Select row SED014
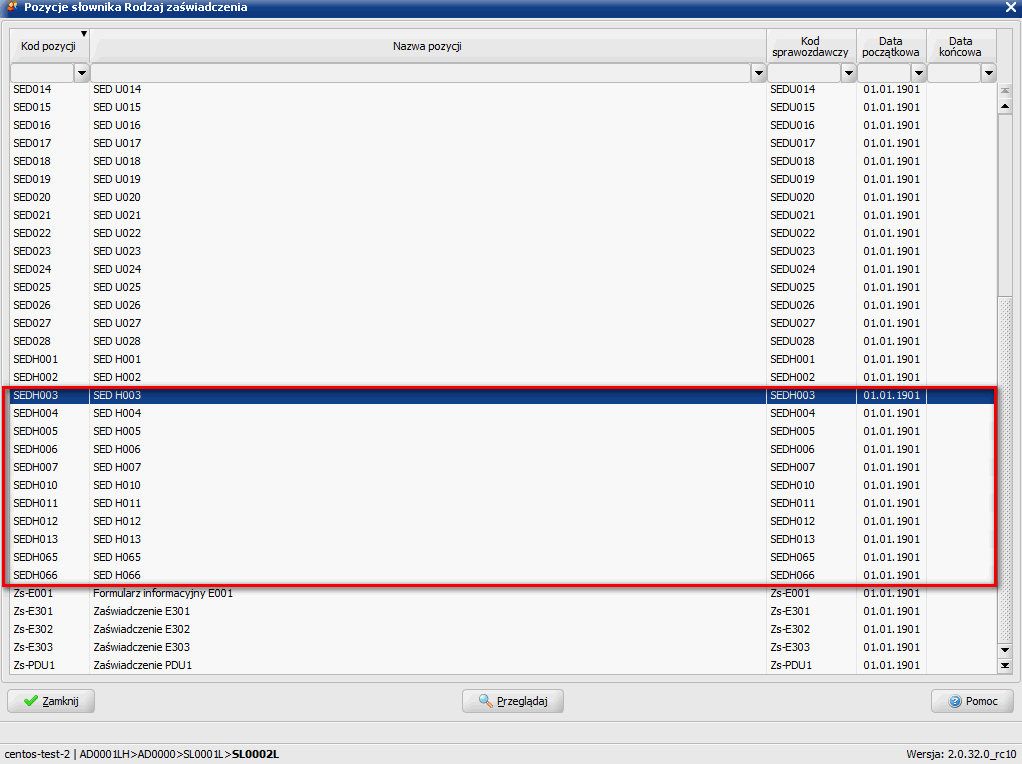 (502, 89)
